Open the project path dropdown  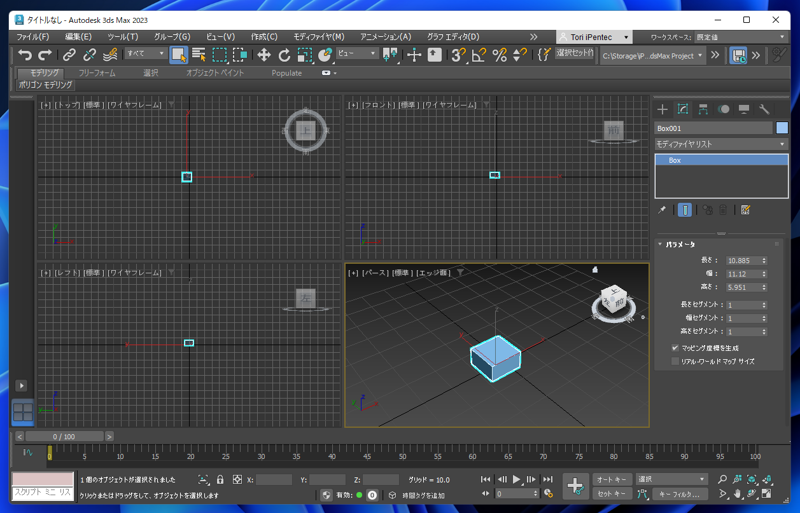click(x=652, y=56)
